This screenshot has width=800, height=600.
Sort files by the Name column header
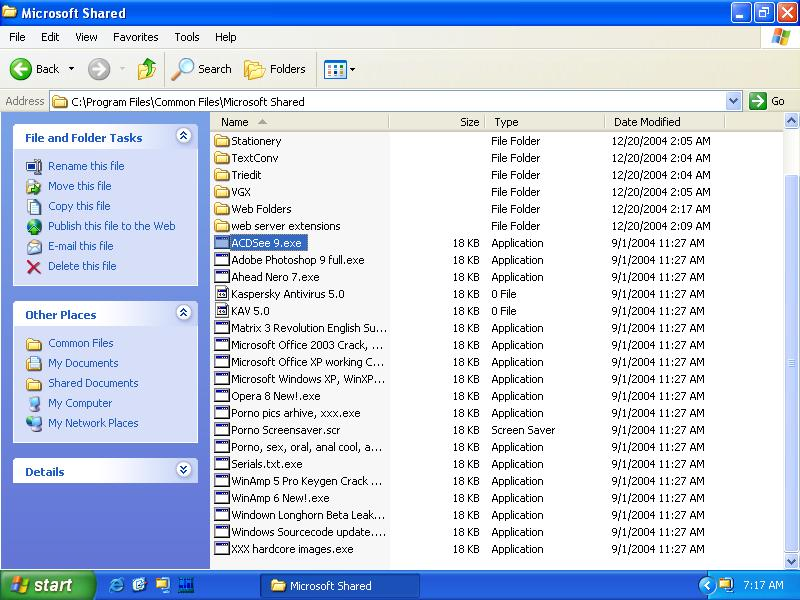tap(301, 122)
